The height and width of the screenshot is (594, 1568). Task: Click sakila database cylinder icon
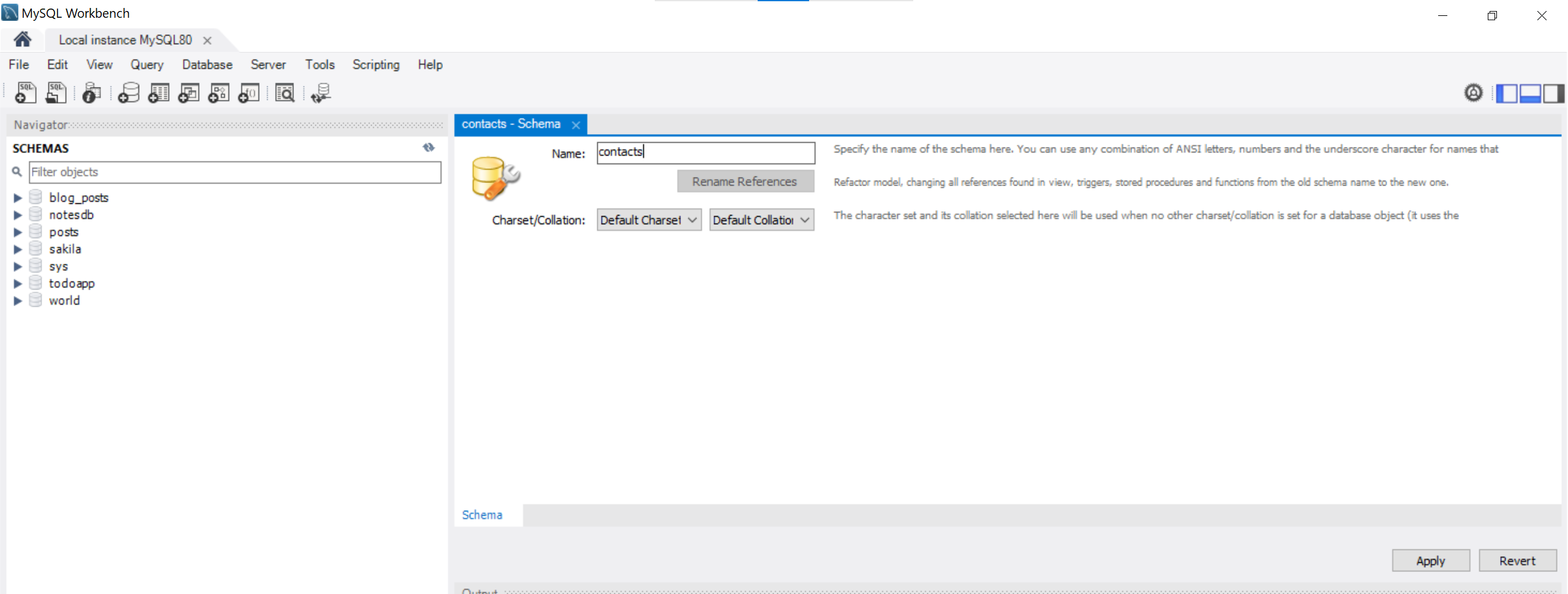click(36, 249)
